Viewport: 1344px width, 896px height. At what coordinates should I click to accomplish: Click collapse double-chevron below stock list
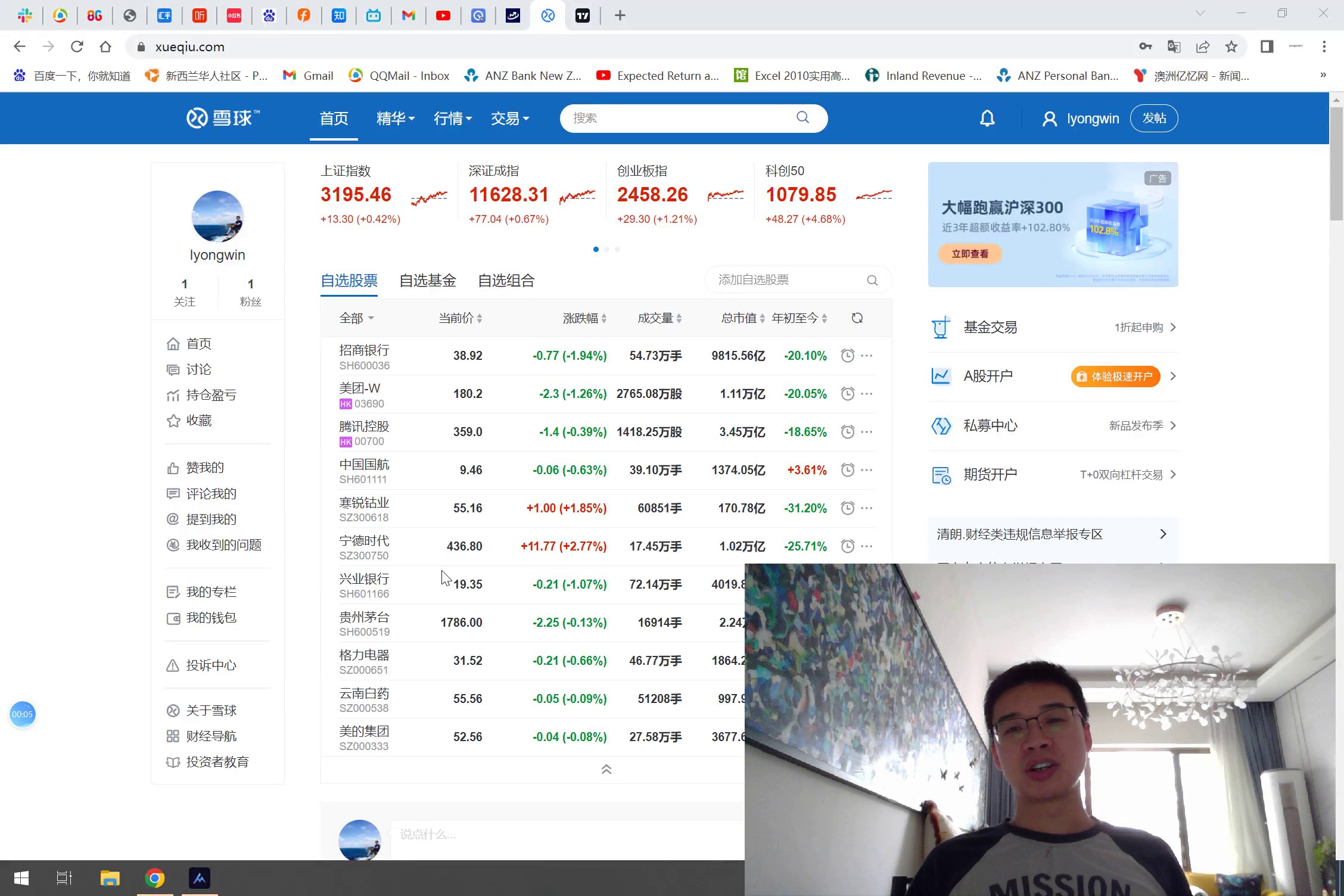coord(606,770)
